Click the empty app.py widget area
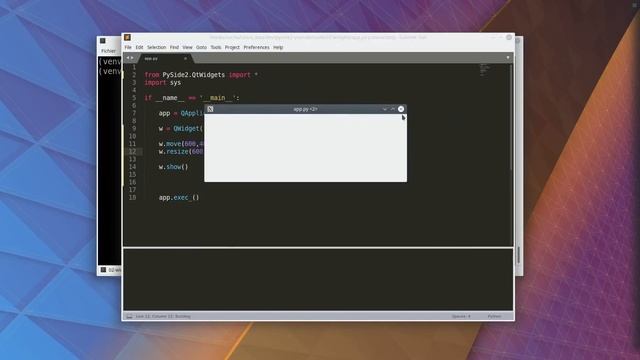This screenshot has width=640, height=360. click(x=305, y=148)
